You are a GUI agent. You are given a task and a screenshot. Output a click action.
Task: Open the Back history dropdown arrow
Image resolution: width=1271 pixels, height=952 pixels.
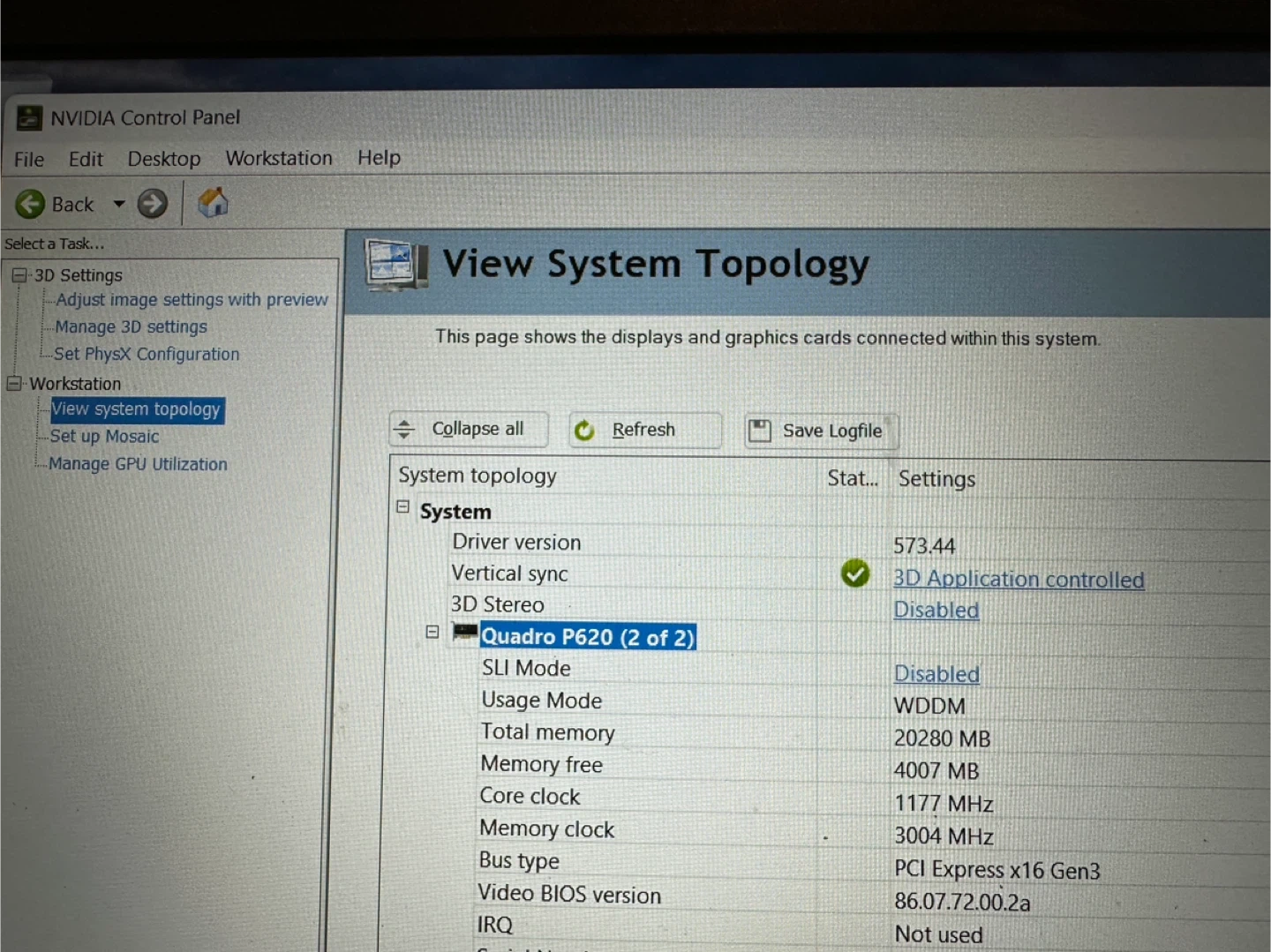coord(119,204)
